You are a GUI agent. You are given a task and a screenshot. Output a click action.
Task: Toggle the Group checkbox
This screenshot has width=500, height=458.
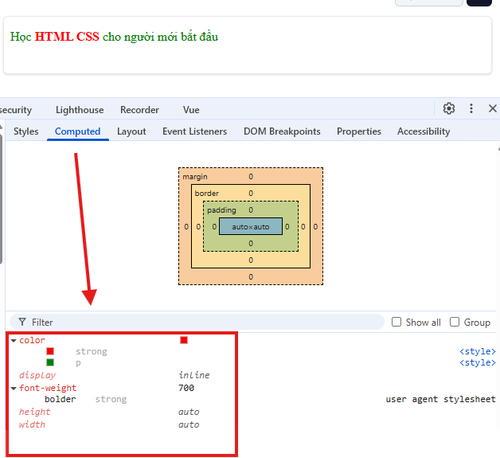(x=455, y=322)
